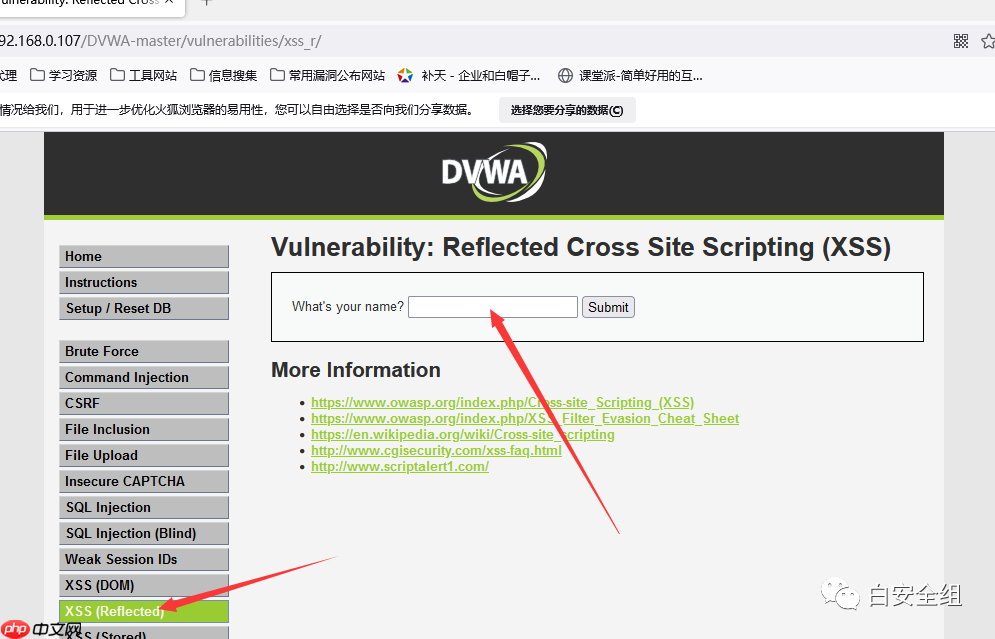Click the More Information heading
Viewport: 995px width, 639px height.
(x=356, y=370)
